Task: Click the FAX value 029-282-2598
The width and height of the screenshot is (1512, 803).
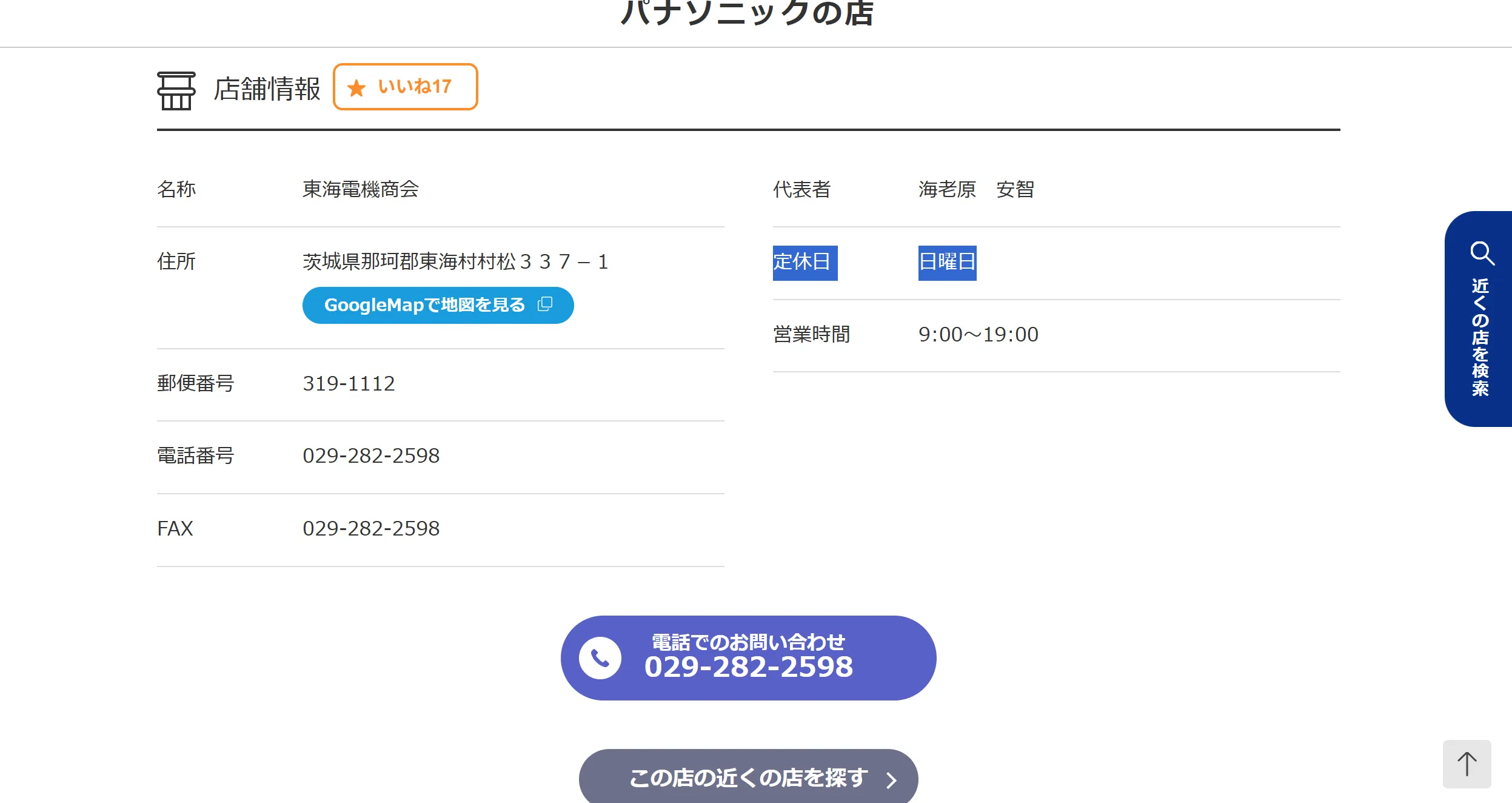Action: [x=371, y=528]
